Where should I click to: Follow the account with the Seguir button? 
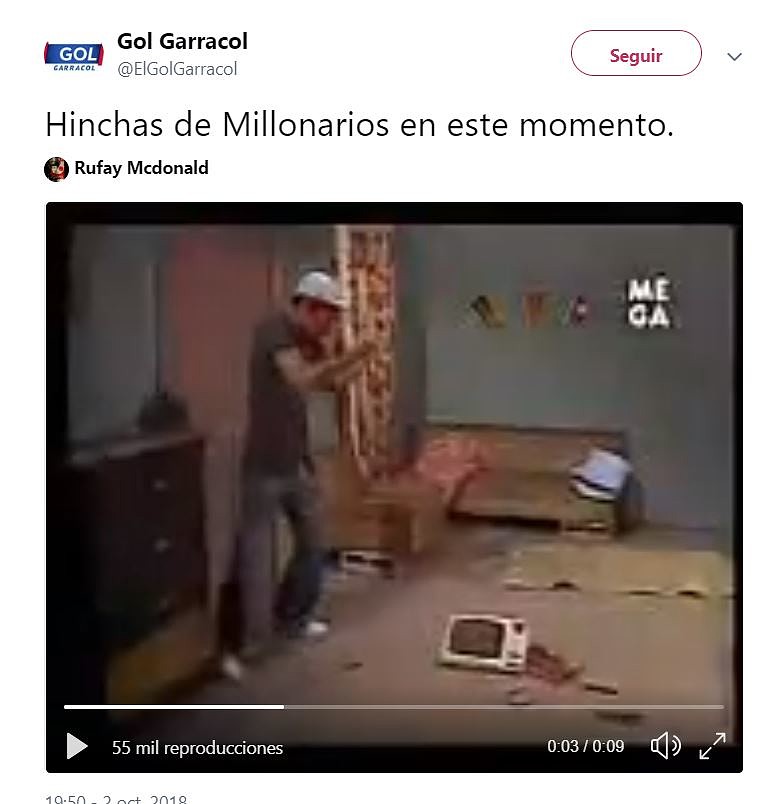point(636,53)
